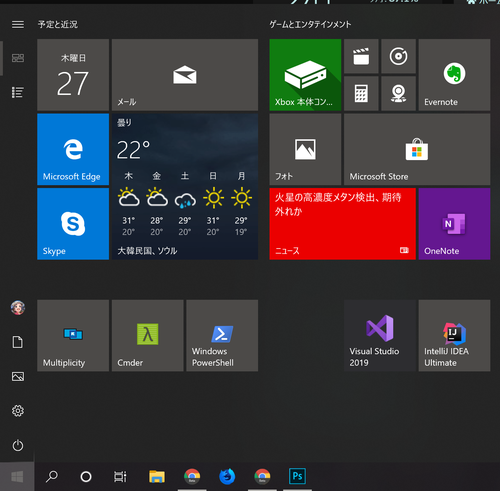Launch Skype tile
Screen dimensions: 500x491
point(73,224)
